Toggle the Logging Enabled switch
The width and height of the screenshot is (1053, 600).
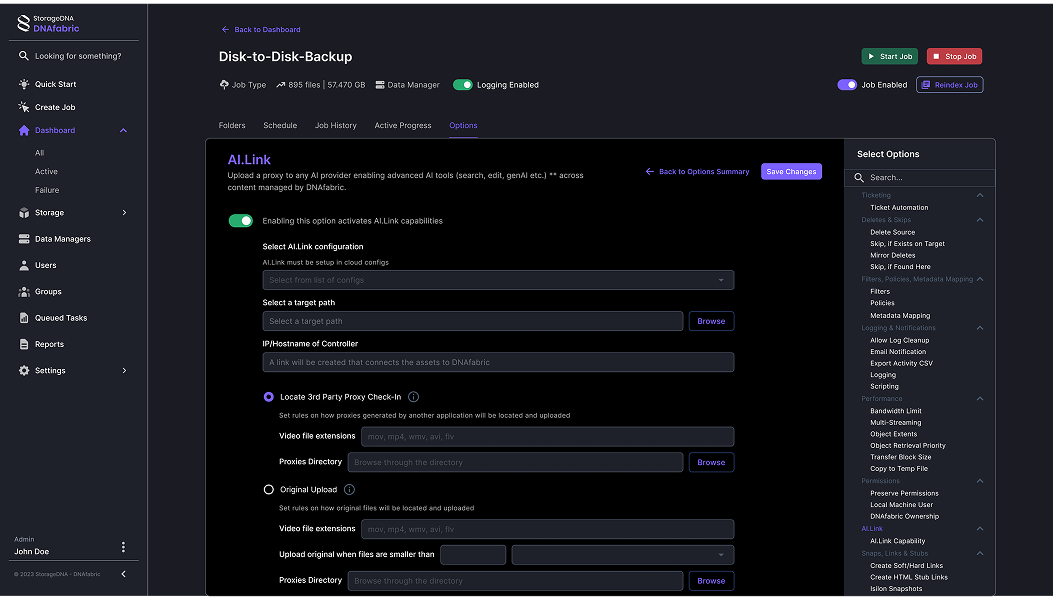click(463, 85)
